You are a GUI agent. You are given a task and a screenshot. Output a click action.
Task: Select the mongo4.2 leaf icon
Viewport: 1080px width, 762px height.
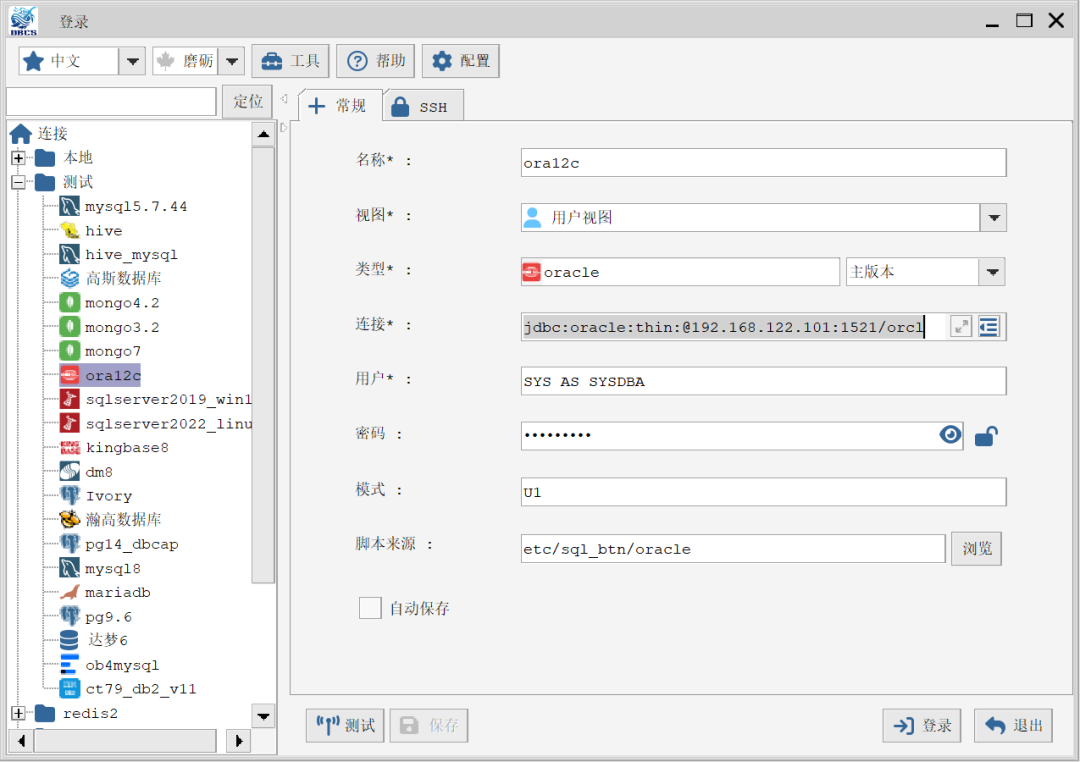[x=70, y=302]
